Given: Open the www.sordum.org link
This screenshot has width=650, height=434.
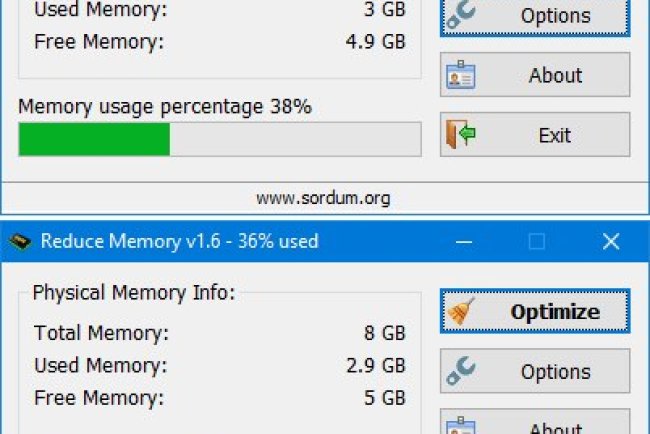Looking at the screenshot, I should click(x=323, y=198).
